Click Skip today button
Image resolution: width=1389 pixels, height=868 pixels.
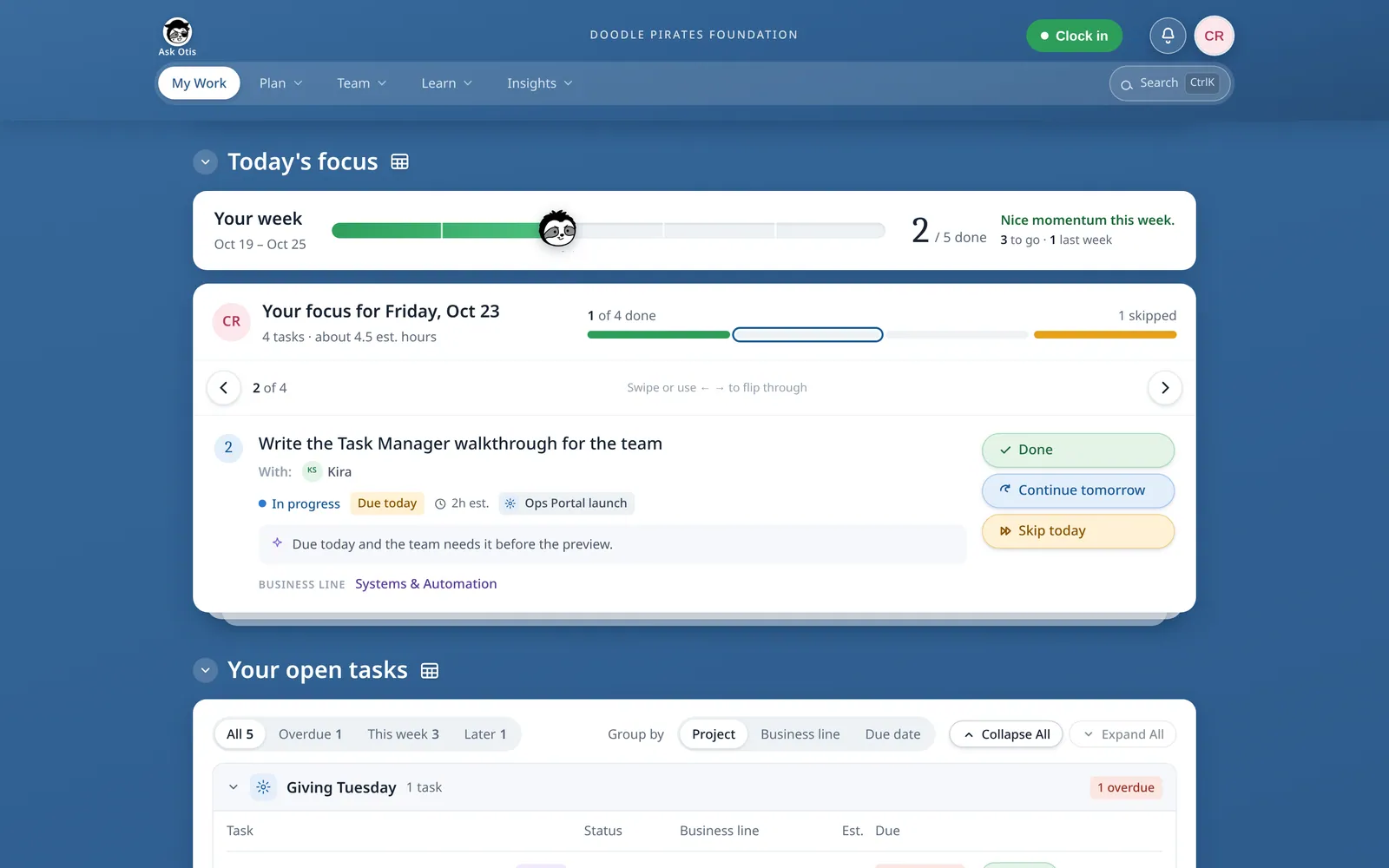click(1078, 531)
